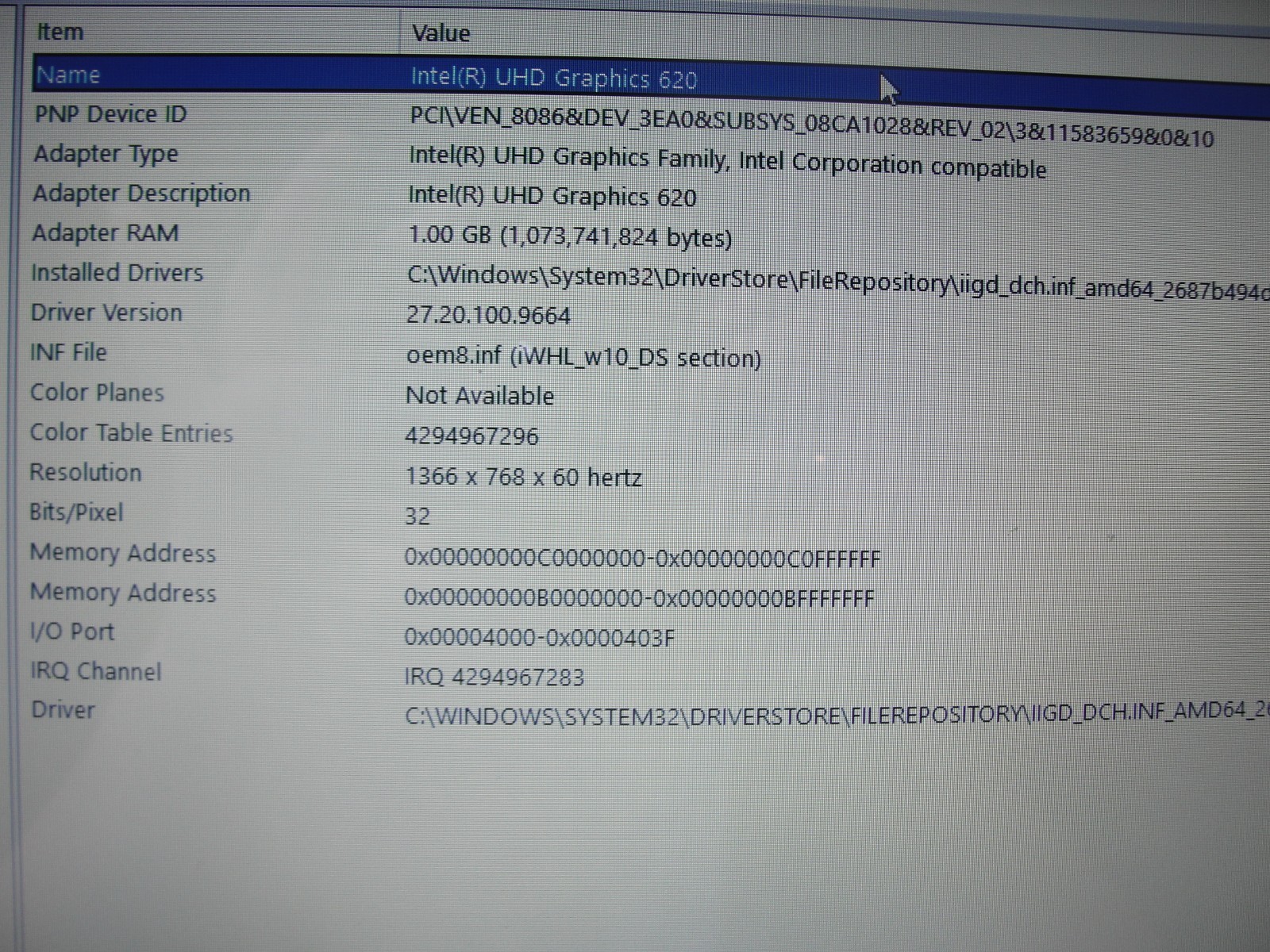1270x952 pixels.
Task: Select the '1366 x 768 x 60 hertz' value
Action: point(523,477)
